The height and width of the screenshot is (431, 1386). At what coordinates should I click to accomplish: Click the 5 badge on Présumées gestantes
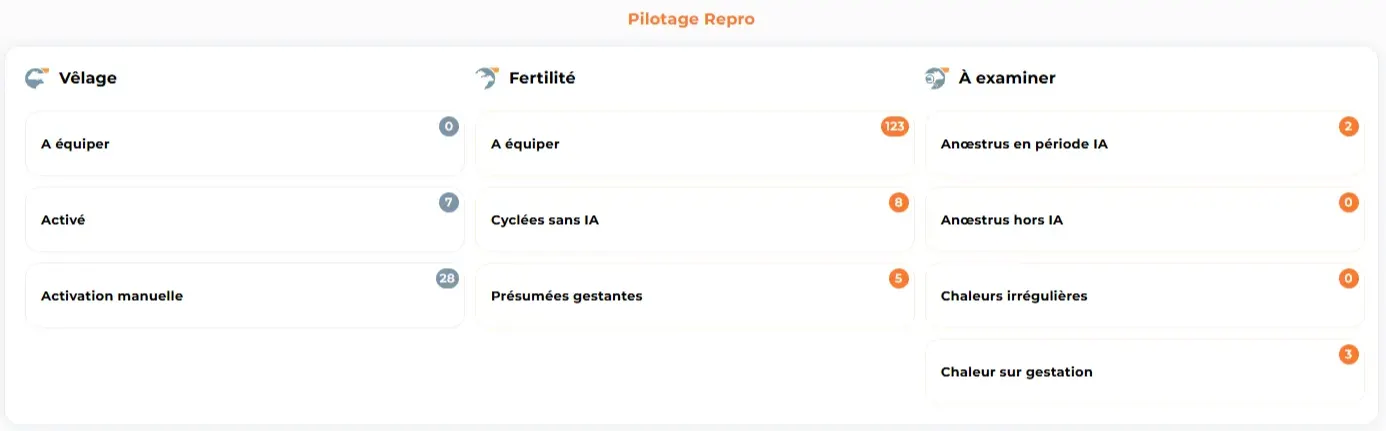click(898, 279)
